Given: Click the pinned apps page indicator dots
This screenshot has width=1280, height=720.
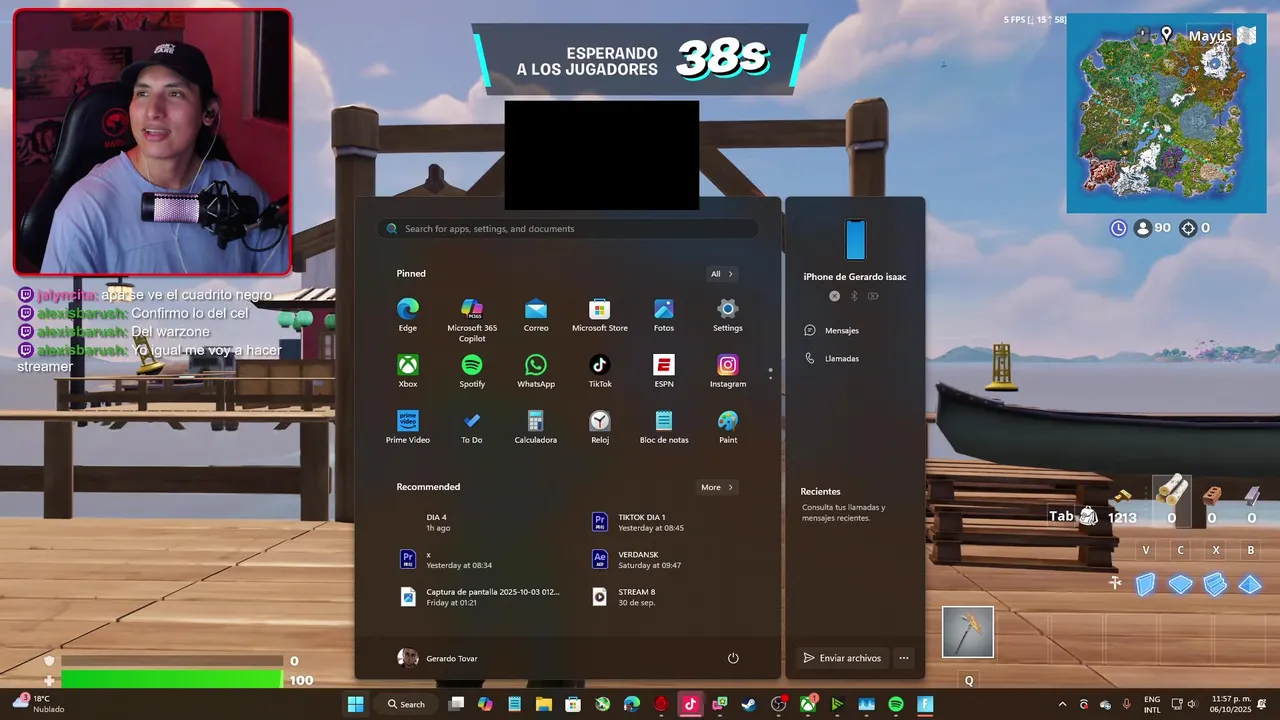Looking at the screenshot, I should pos(770,374).
